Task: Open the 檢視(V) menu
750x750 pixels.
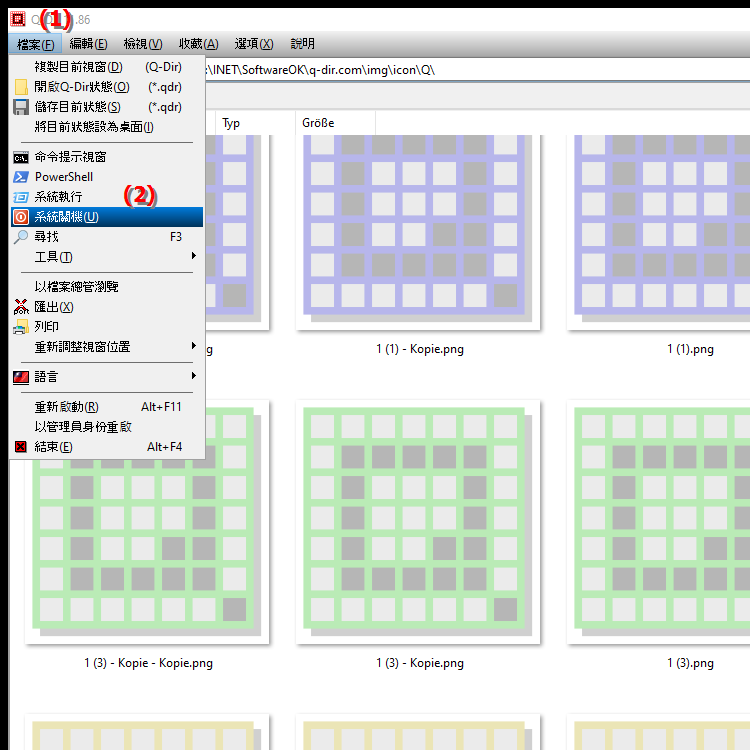Action: tap(143, 44)
